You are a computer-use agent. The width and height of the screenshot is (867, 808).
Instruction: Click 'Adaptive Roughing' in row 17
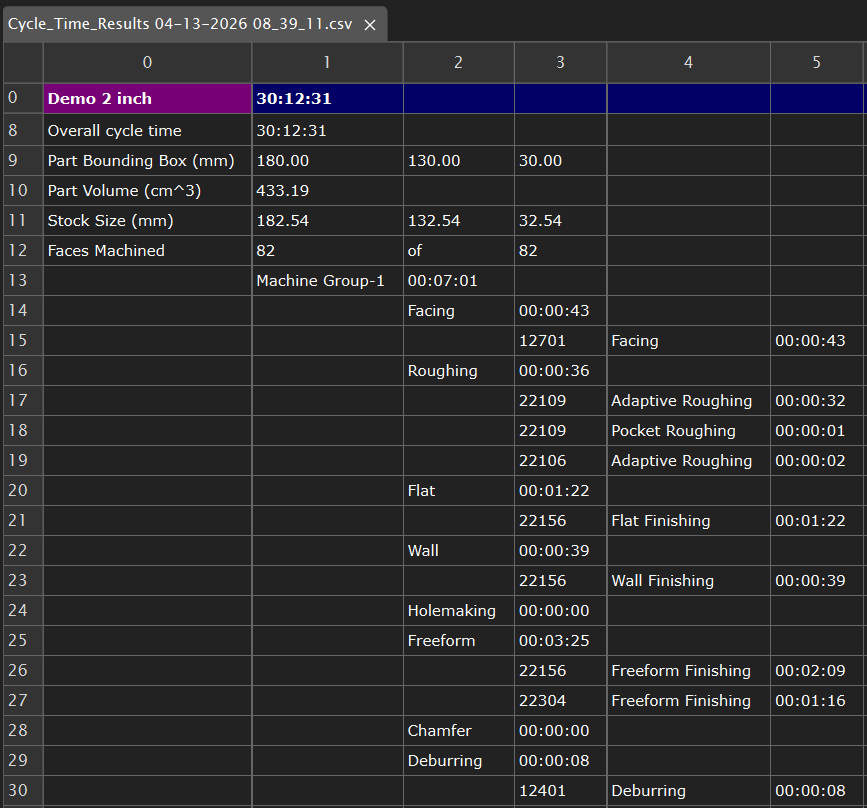[x=688, y=400]
